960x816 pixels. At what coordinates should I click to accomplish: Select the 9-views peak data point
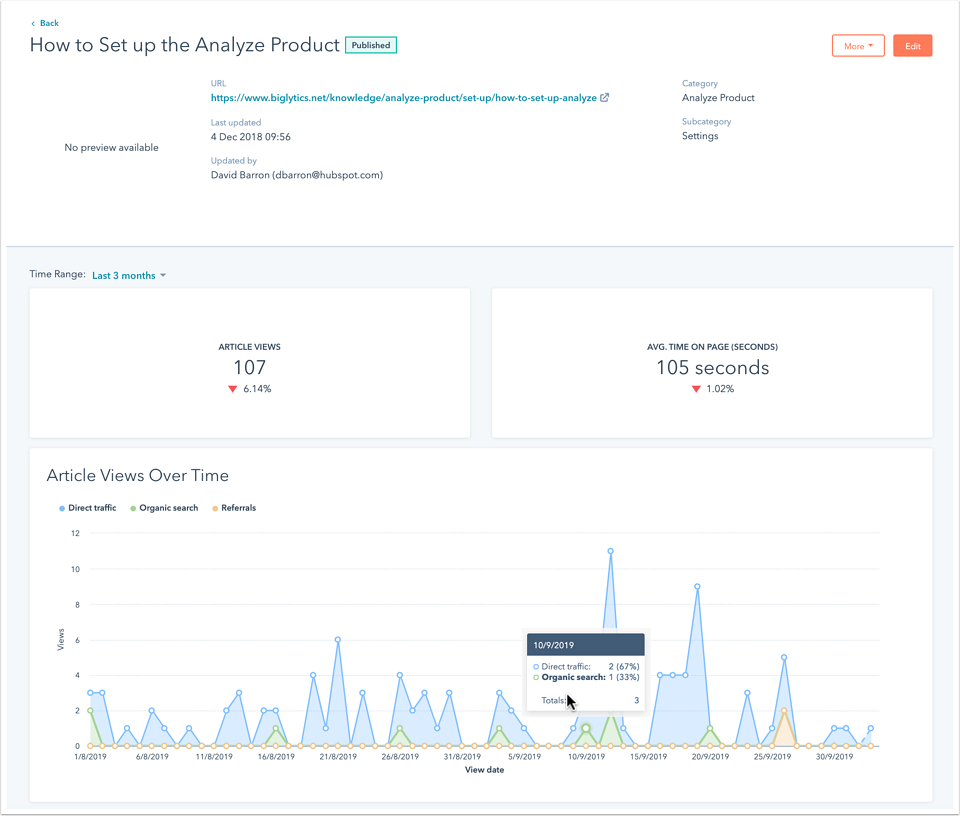(697, 587)
